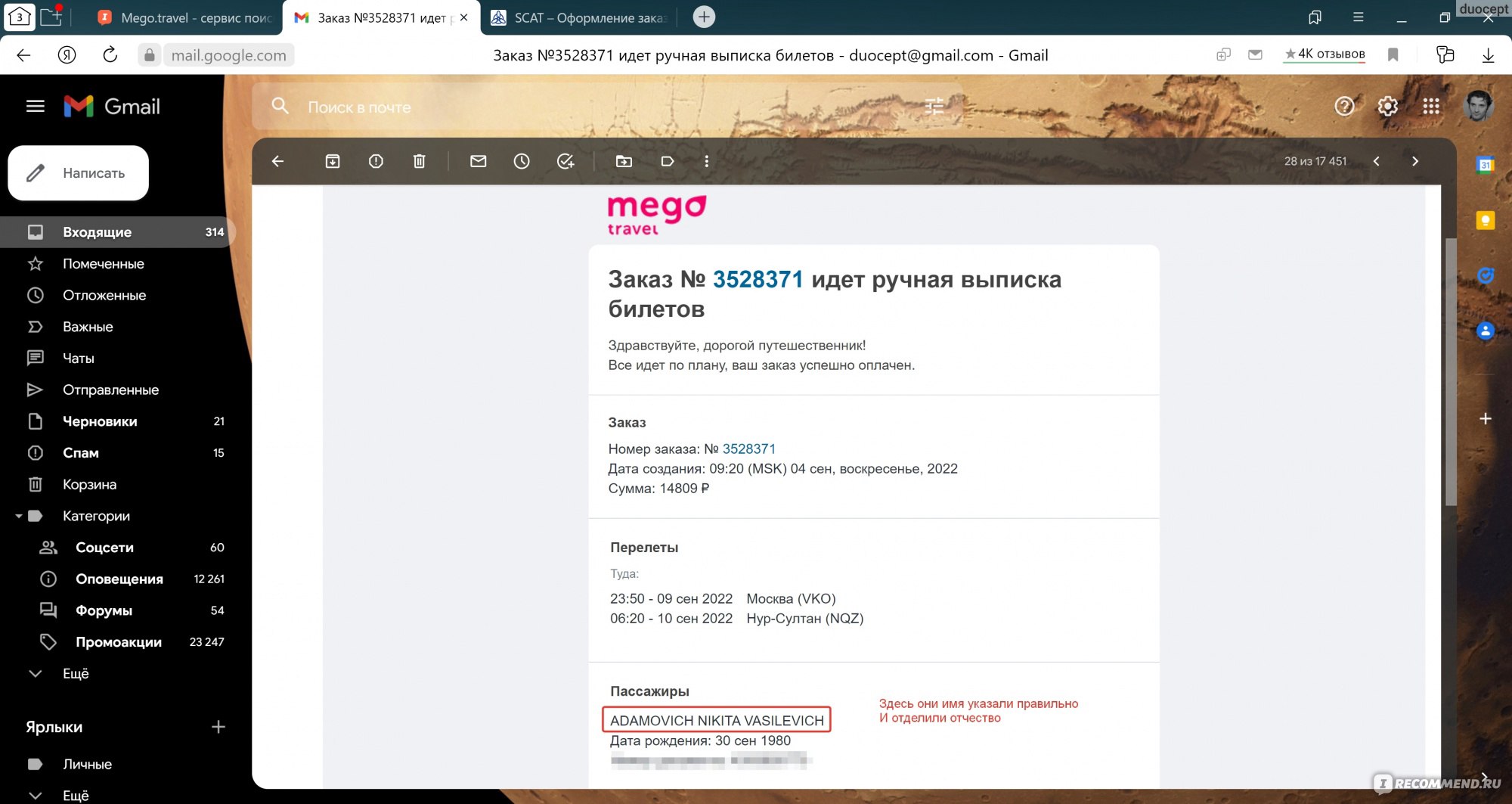Add email to Tasks
Screen dimensions: 1512x804
[565, 161]
